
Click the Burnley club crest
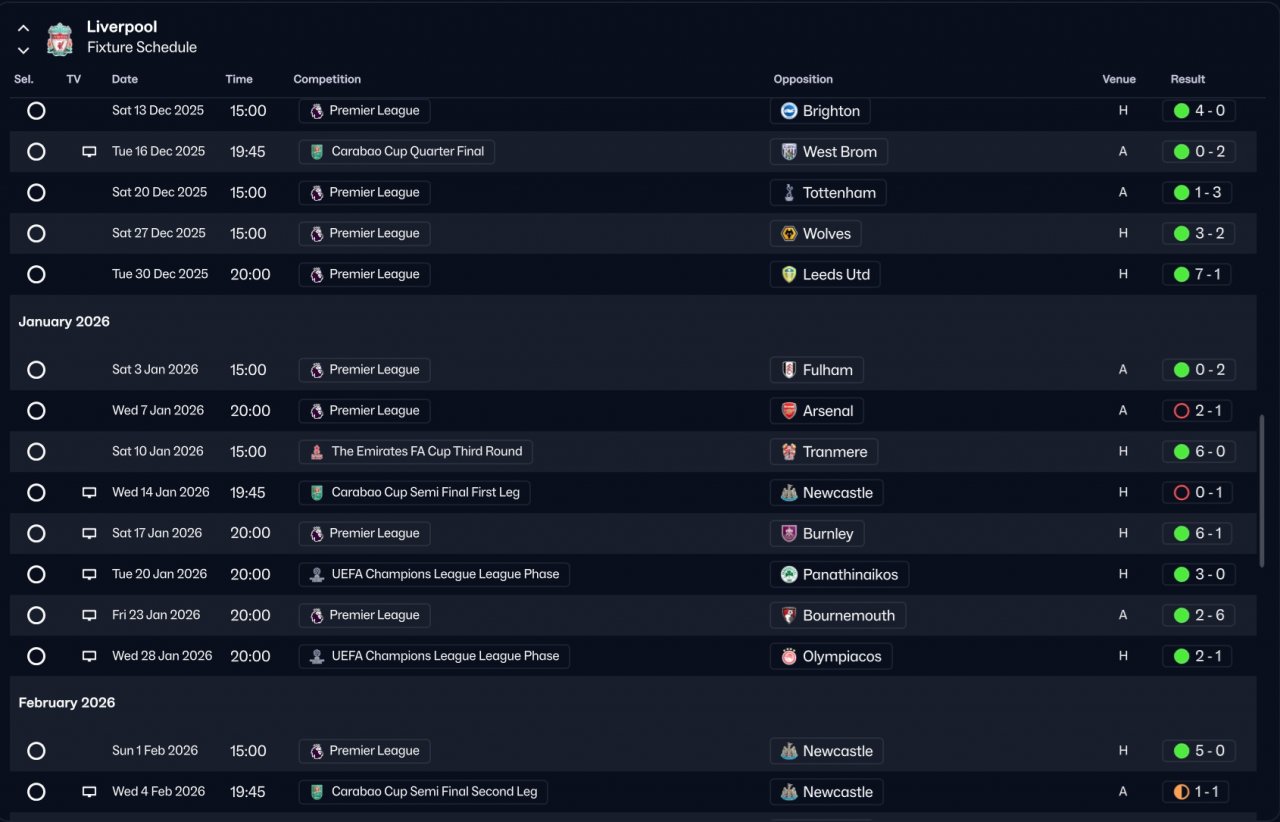pos(789,534)
